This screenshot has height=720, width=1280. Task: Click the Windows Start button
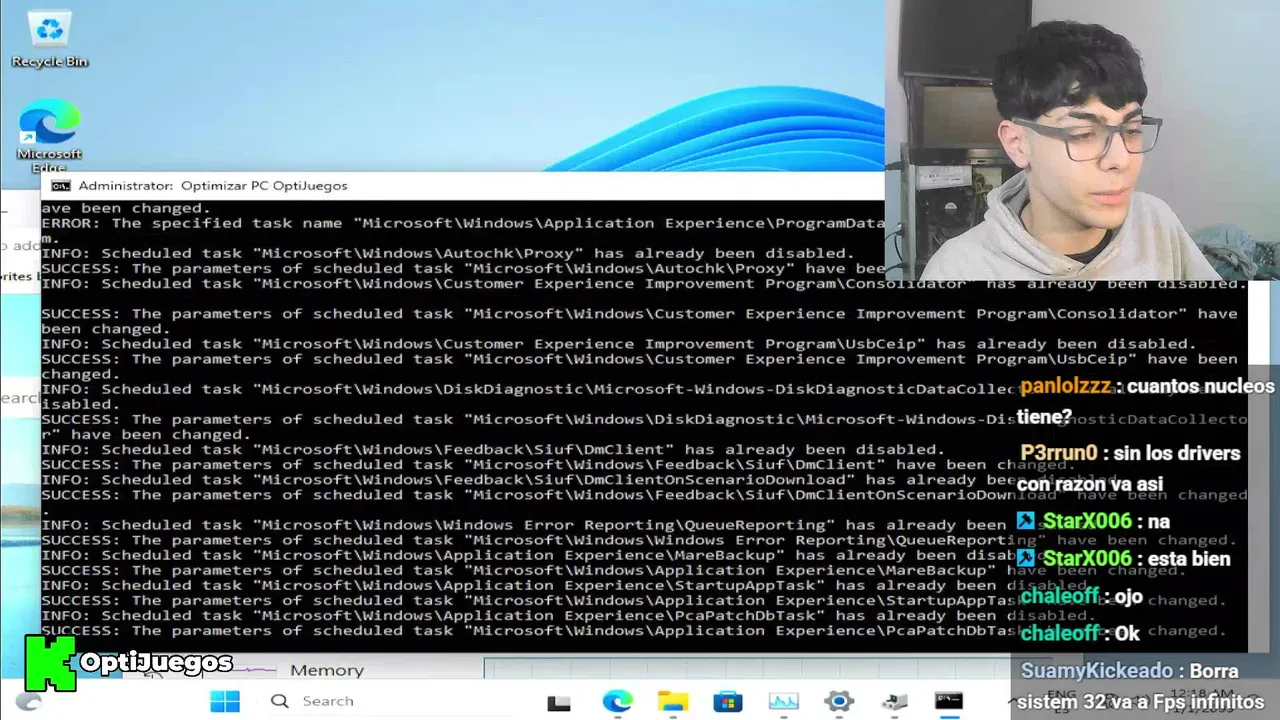coord(225,701)
